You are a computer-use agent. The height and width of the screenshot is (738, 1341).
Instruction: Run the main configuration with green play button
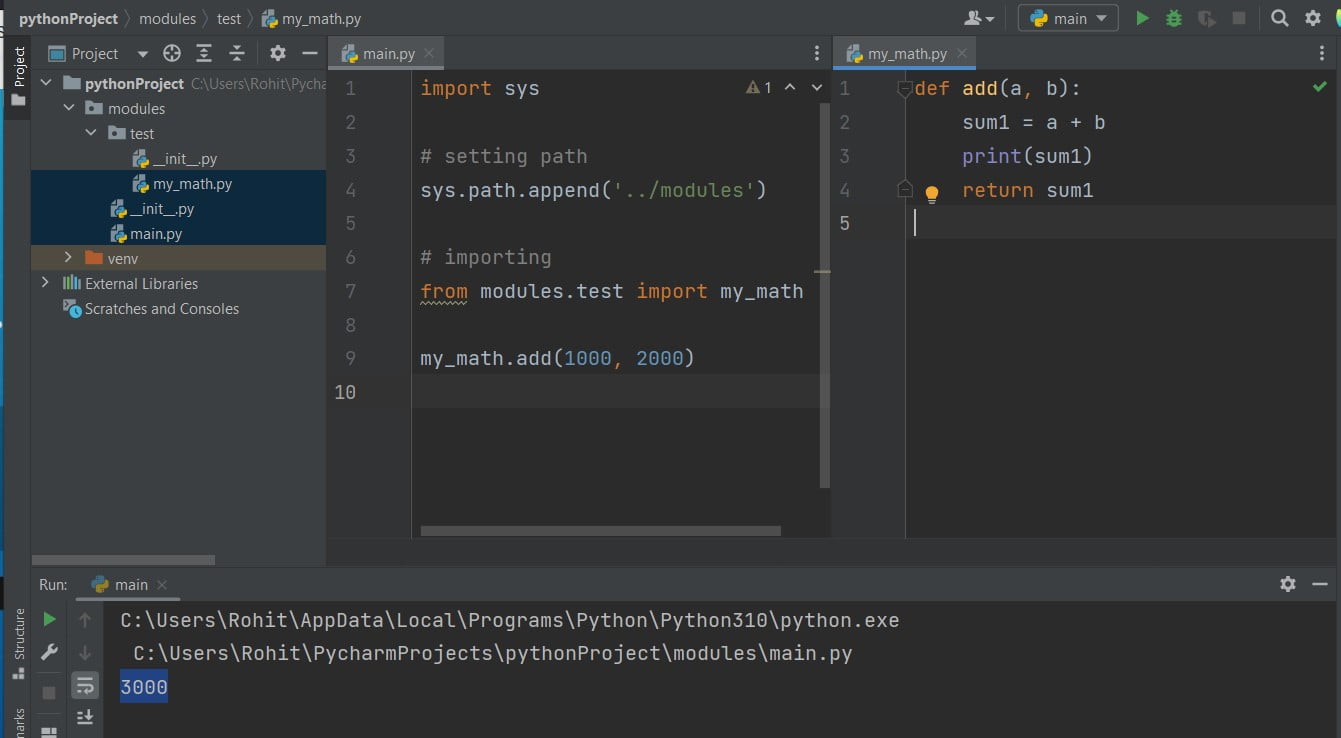1141,17
